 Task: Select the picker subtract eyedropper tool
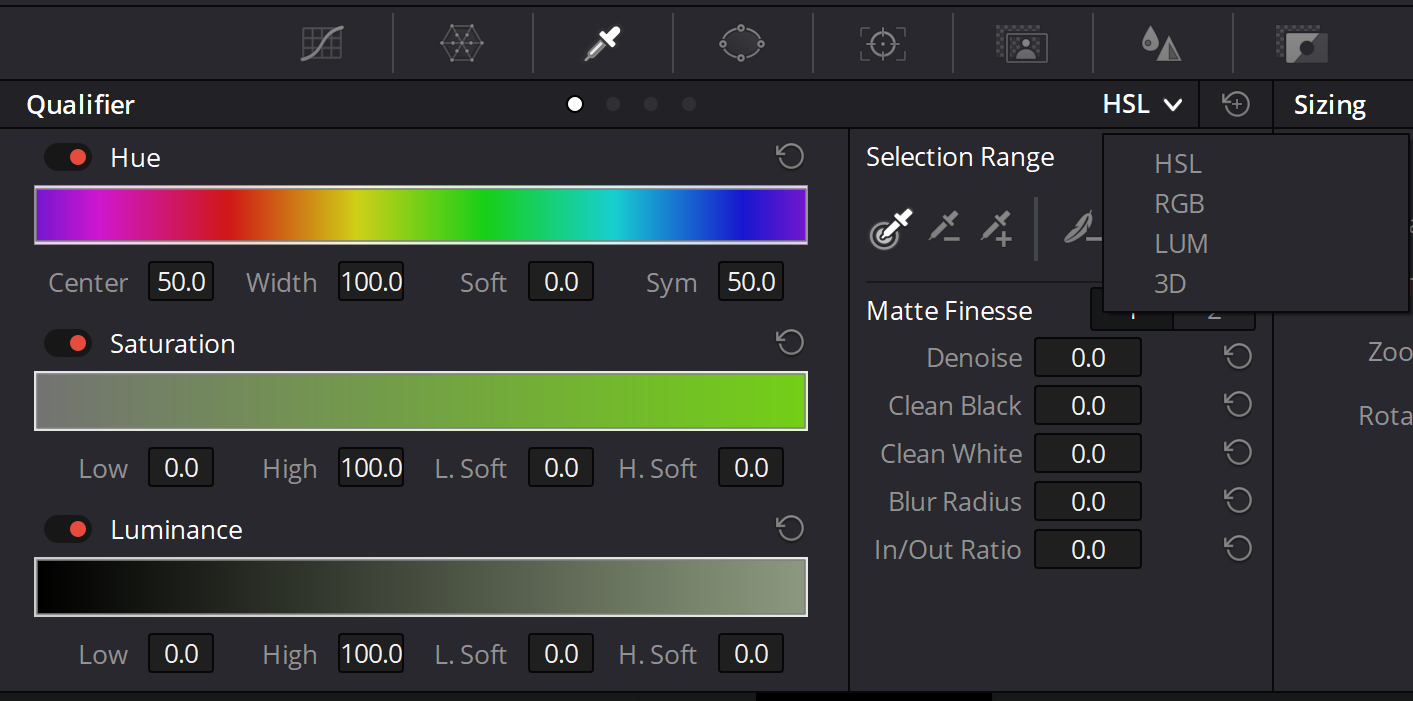pos(943,228)
